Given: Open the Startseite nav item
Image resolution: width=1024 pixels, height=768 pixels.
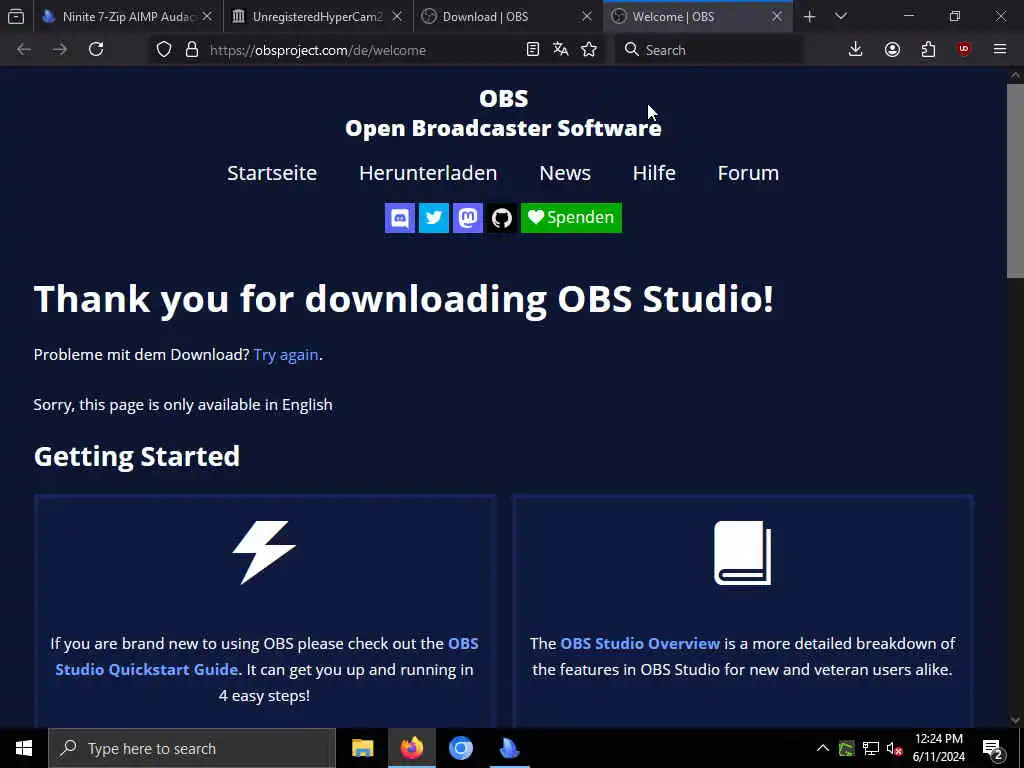Looking at the screenshot, I should pos(272,173).
